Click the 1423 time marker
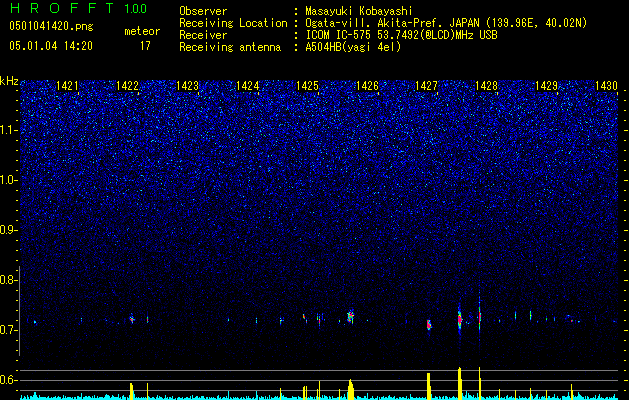The height and width of the screenshot is (400, 629). [187, 86]
